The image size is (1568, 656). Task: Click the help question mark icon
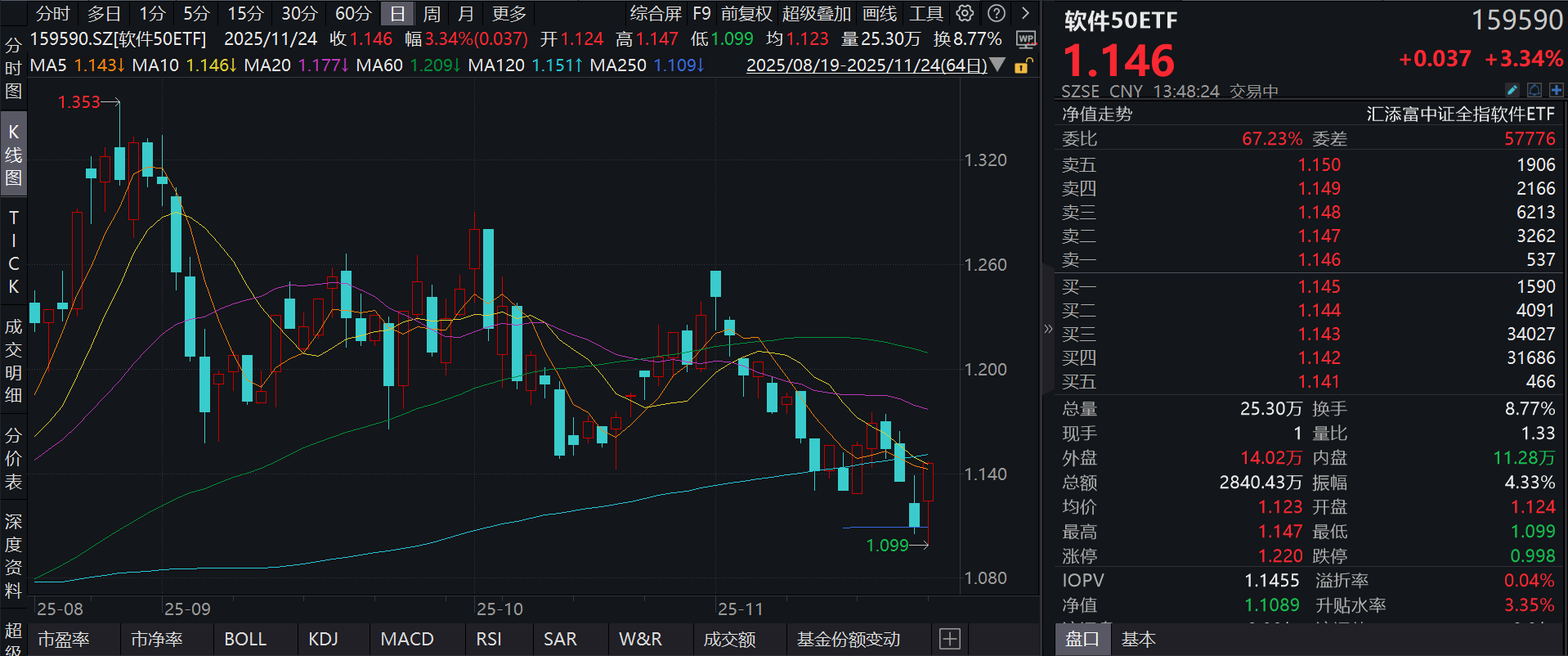pos(996,13)
